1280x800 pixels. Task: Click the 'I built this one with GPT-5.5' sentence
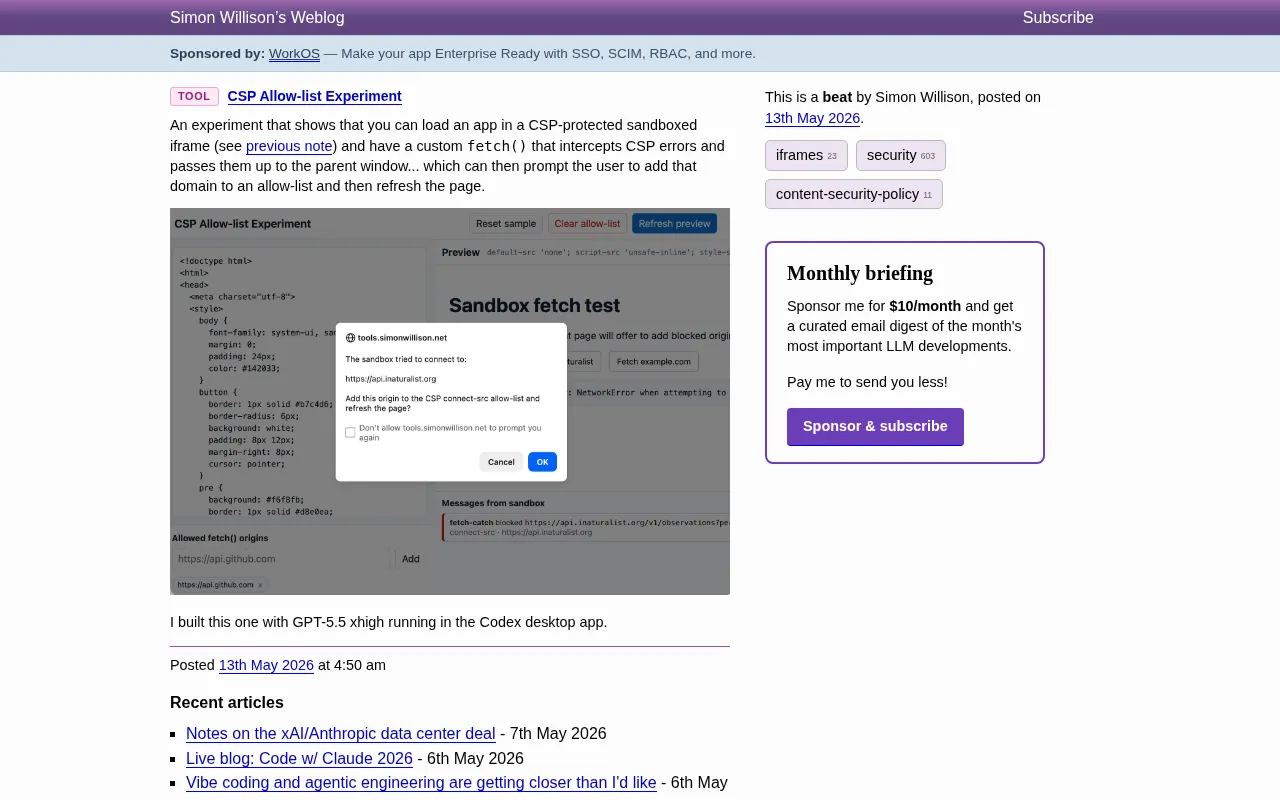[x=389, y=622]
